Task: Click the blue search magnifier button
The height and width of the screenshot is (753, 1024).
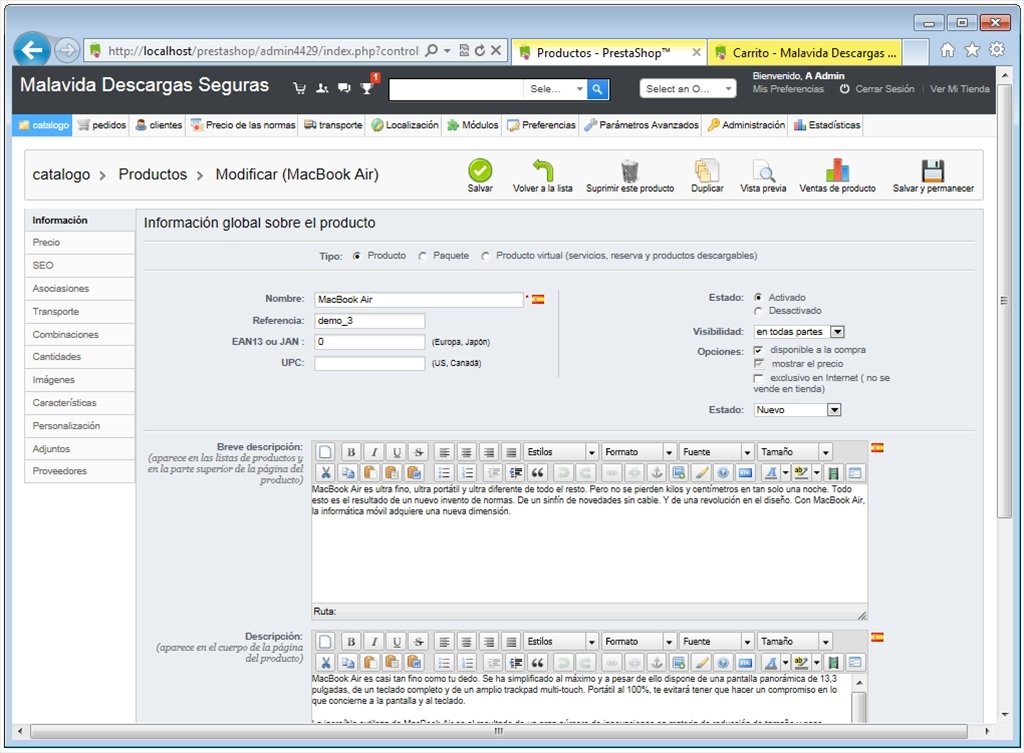Action: point(598,89)
